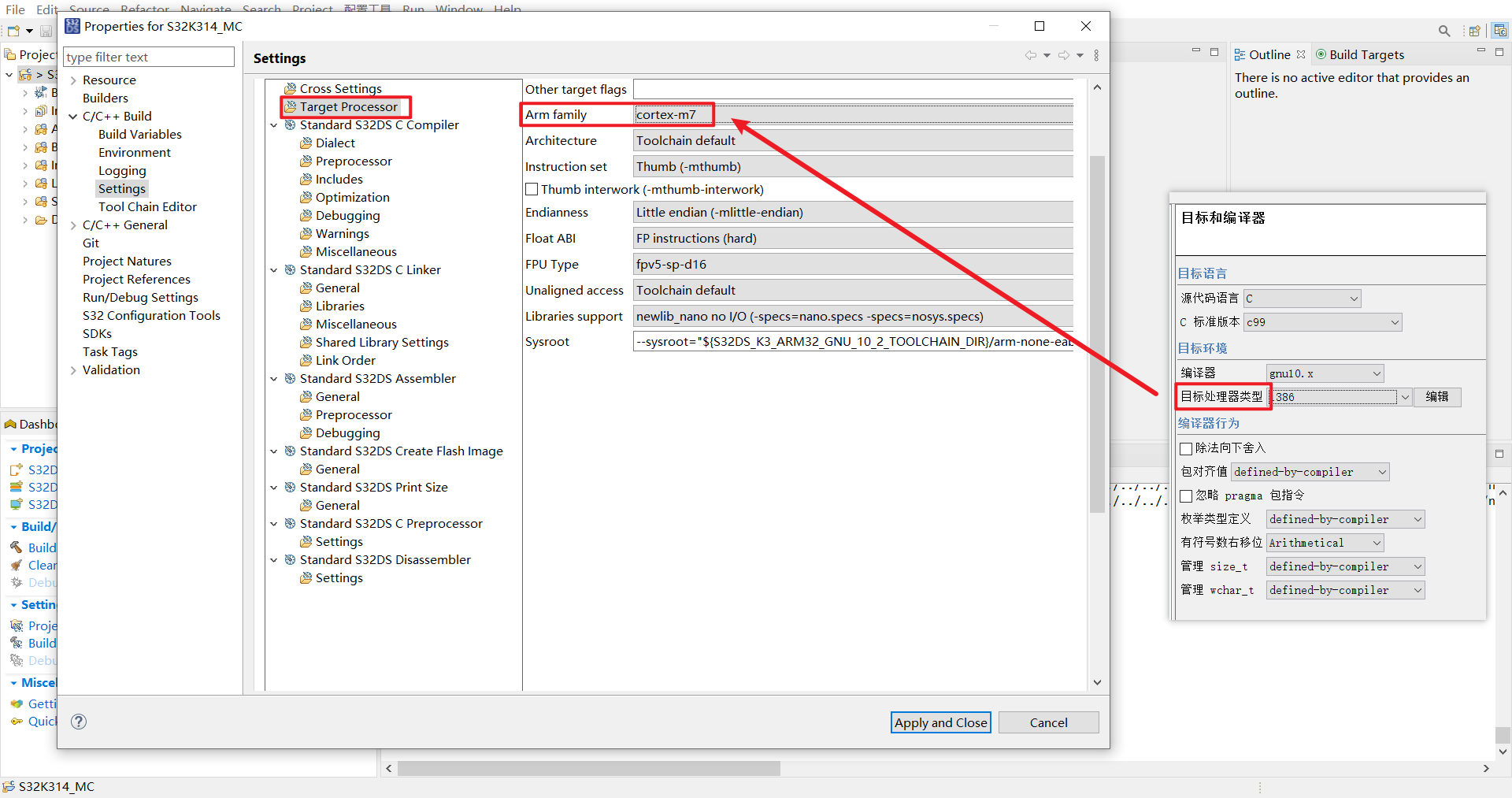Click the Build Targets view icon
Screen dimensions: 1512x798
(1321, 54)
